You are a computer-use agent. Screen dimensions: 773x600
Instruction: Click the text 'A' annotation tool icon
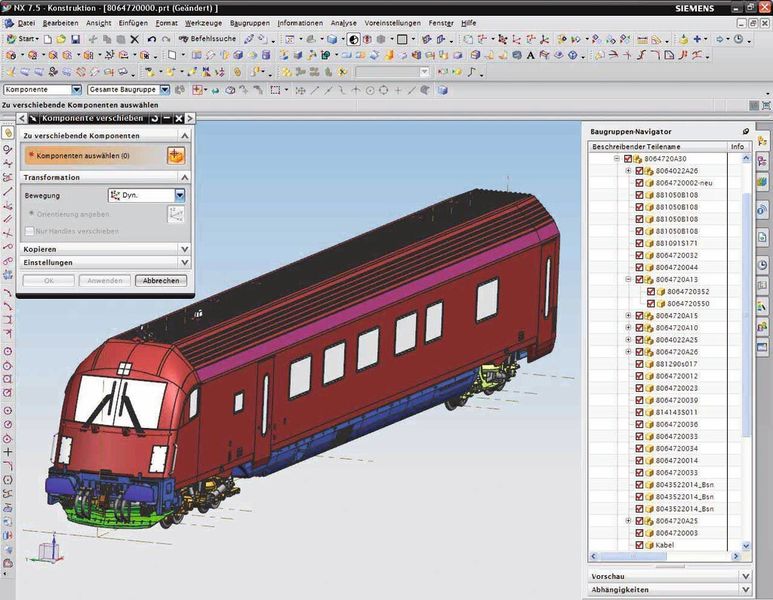530,55
